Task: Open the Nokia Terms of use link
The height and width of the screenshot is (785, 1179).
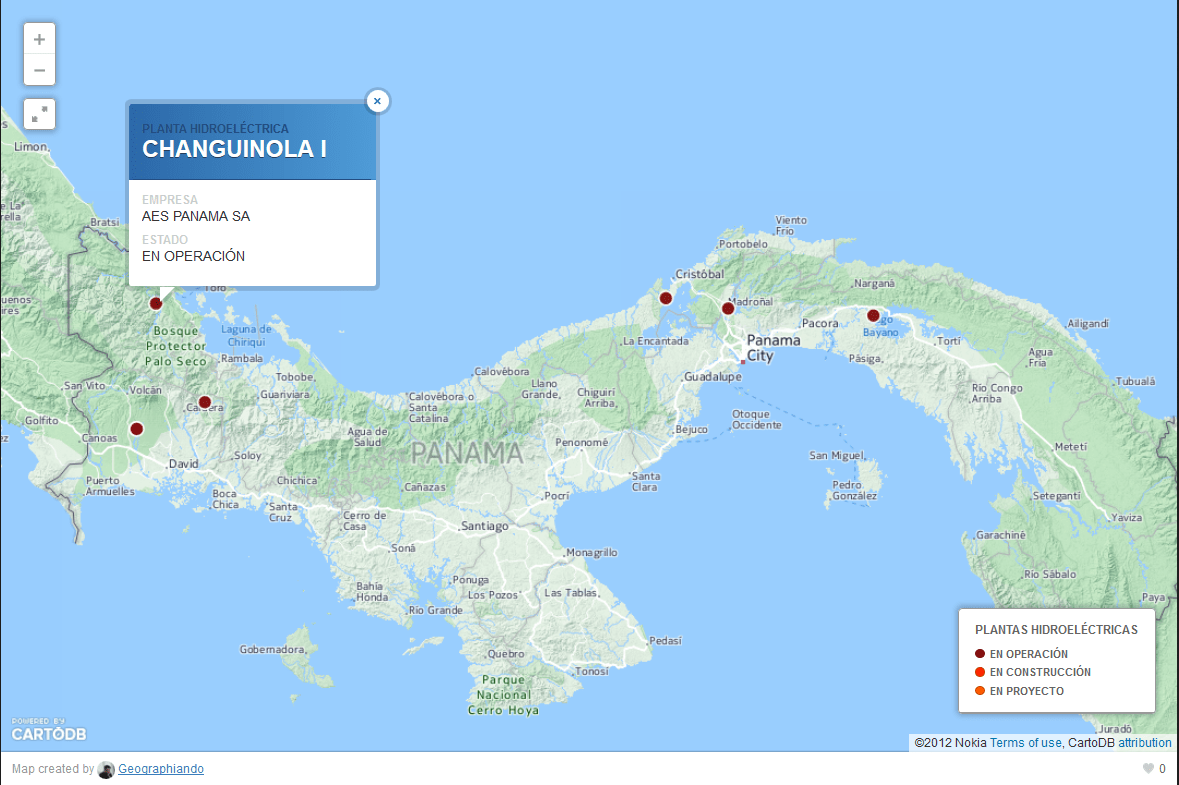Action: pyautogui.click(x=1025, y=743)
